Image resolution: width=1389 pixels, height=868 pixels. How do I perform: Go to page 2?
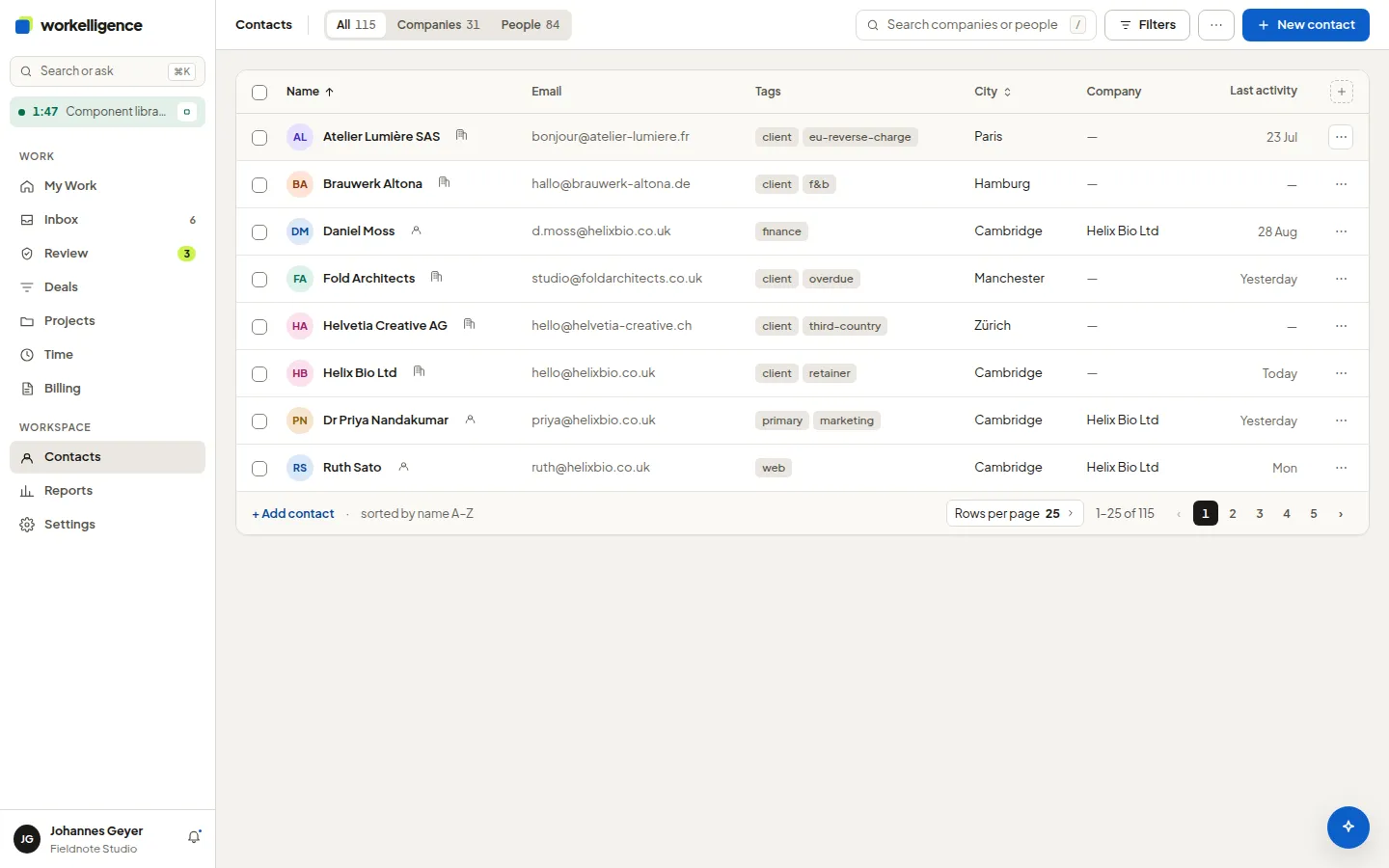(x=1233, y=514)
